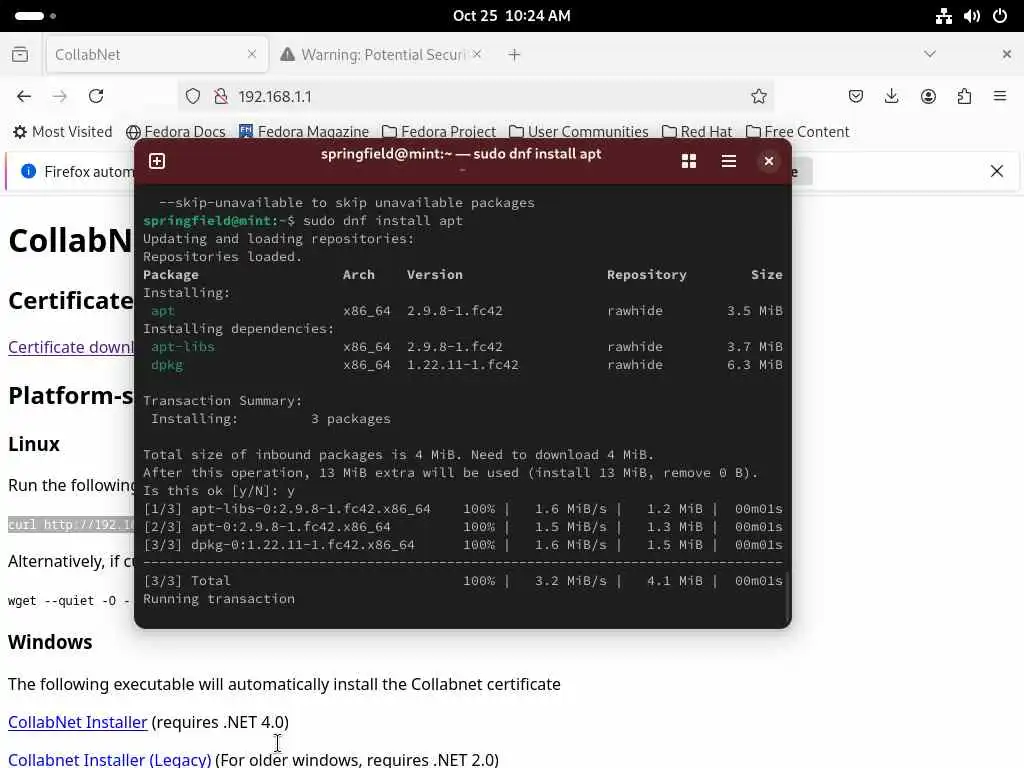Image resolution: width=1024 pixels, height=768 pixels.
Task: Click the Running transaction line in terminal
Action: [219, 599]
